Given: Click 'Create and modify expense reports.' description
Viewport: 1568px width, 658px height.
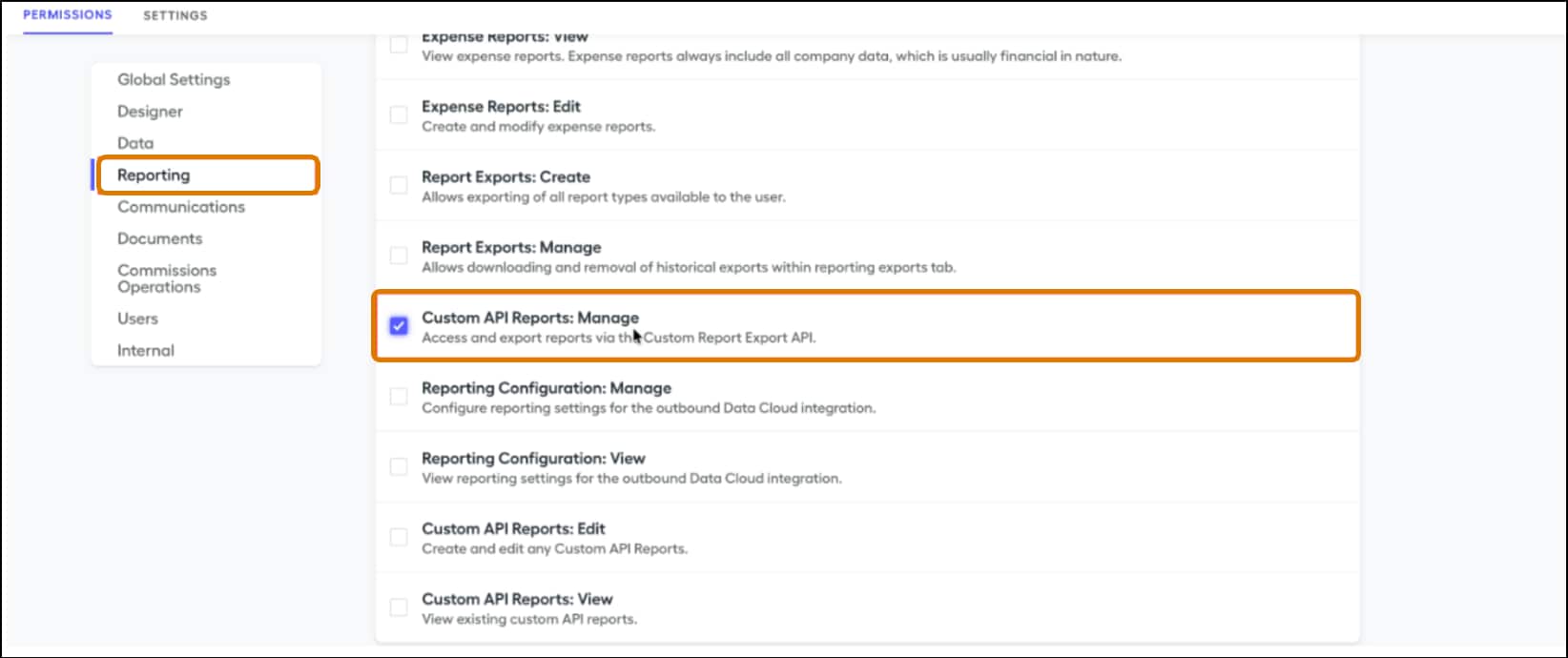Looking at the screenshot, I should (539, 127).
